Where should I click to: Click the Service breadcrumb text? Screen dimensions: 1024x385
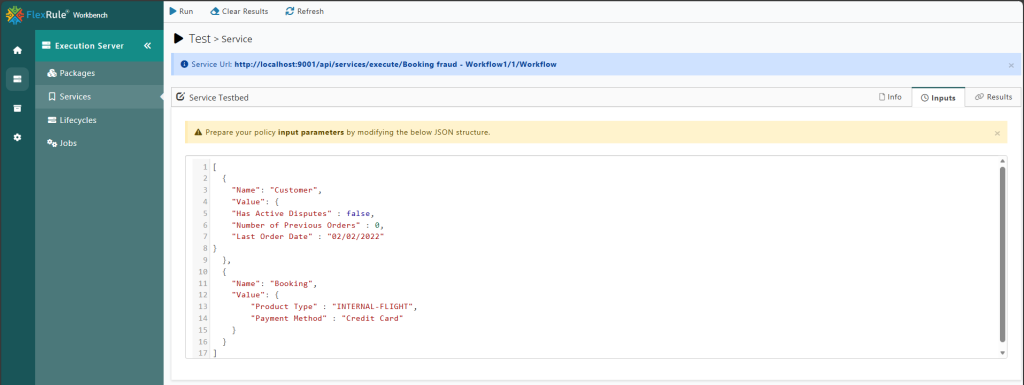(x=237, y=39)
